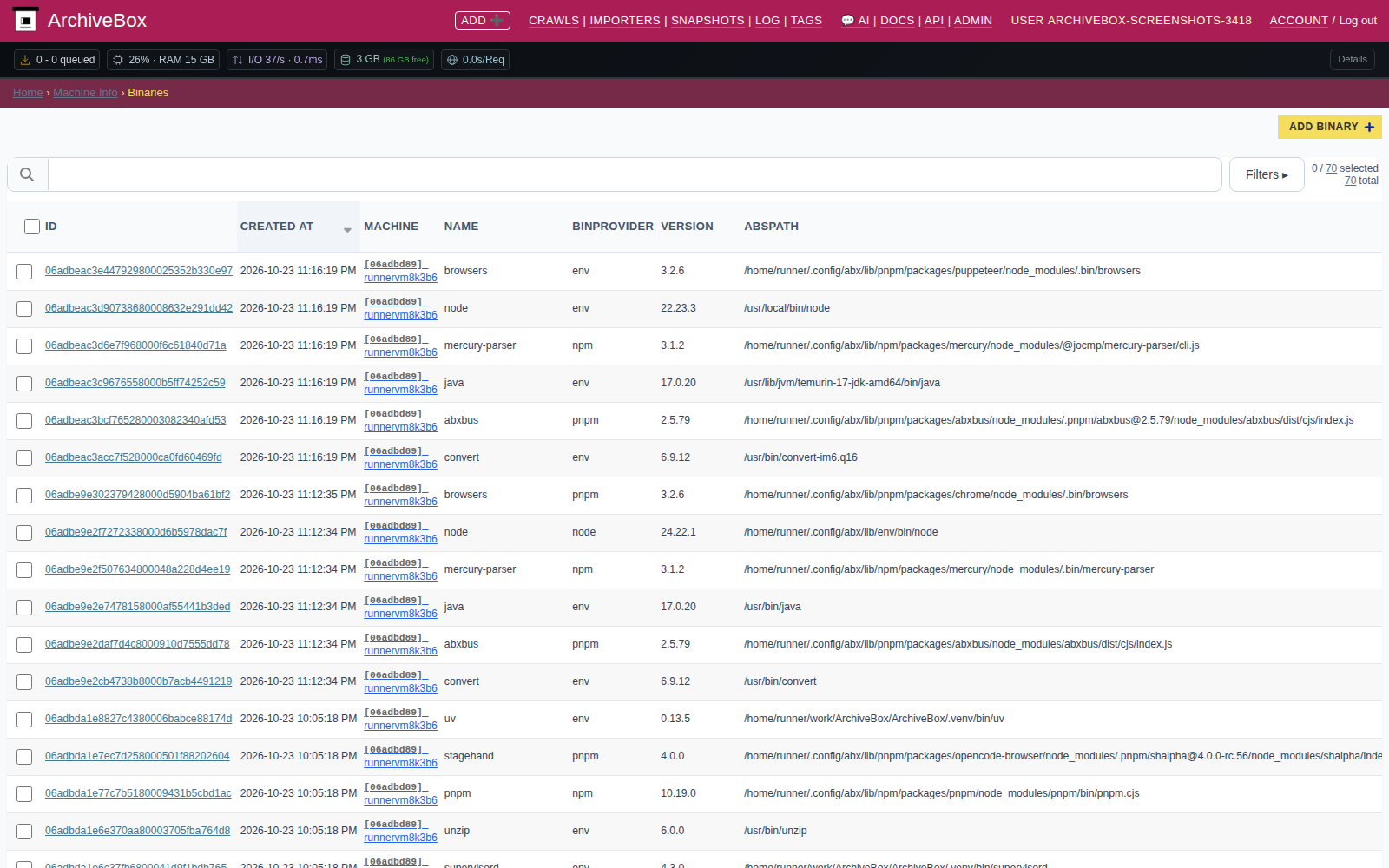This screenshot has width=1389, height=868.
Task: Select the checkbox for uv 0.13.5 row
Action: pyautogui.click(x=24, y=720)
